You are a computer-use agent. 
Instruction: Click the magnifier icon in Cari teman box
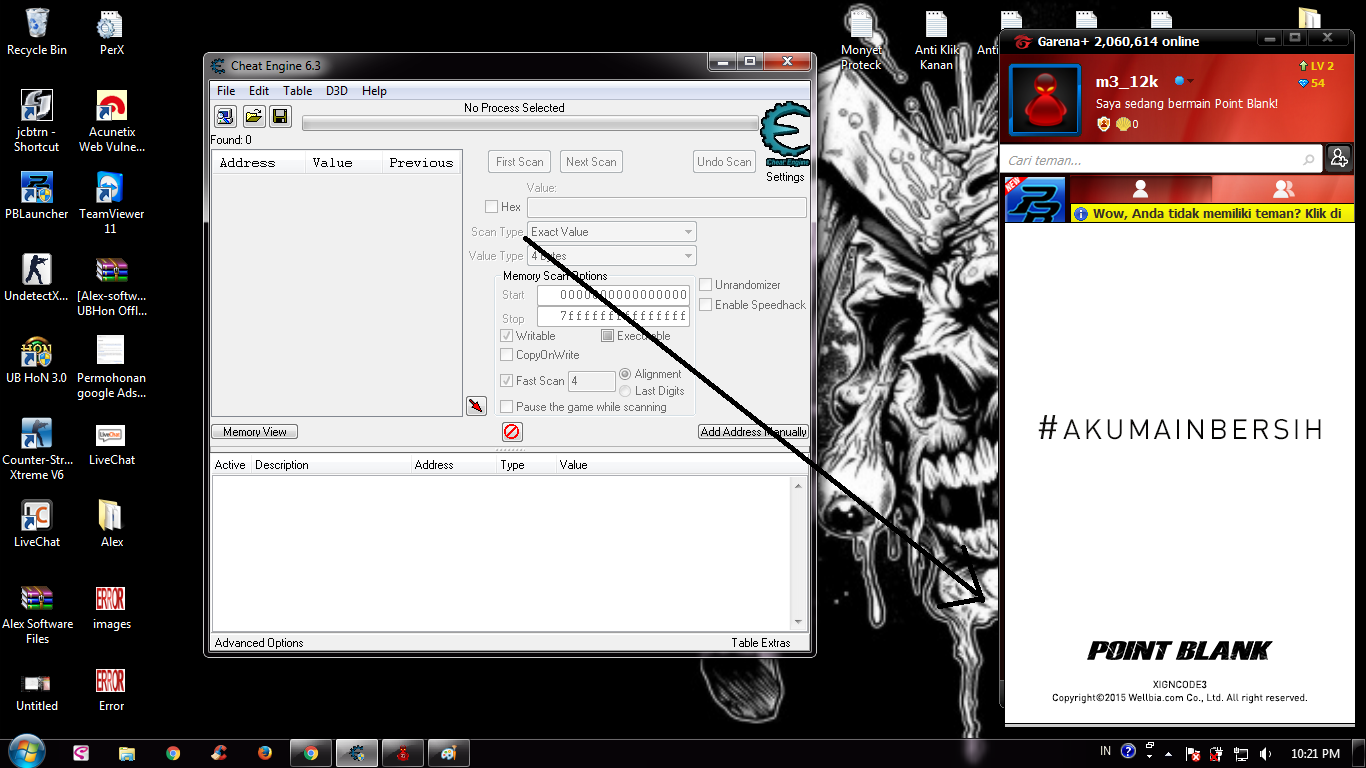pos(1309,160)
